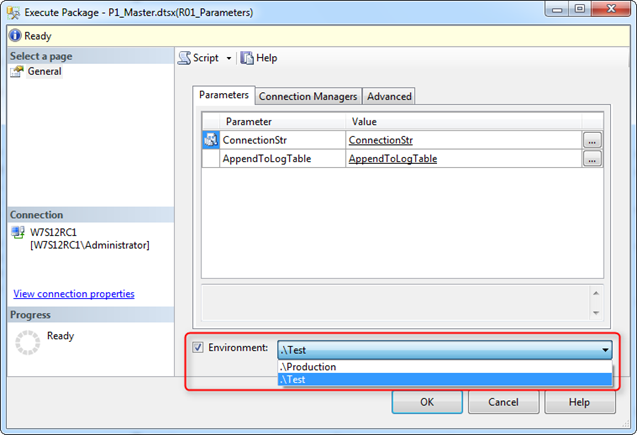Click the Execute Package title bar icon
Screen dimensions: 637x435
(x=13, y=12)
